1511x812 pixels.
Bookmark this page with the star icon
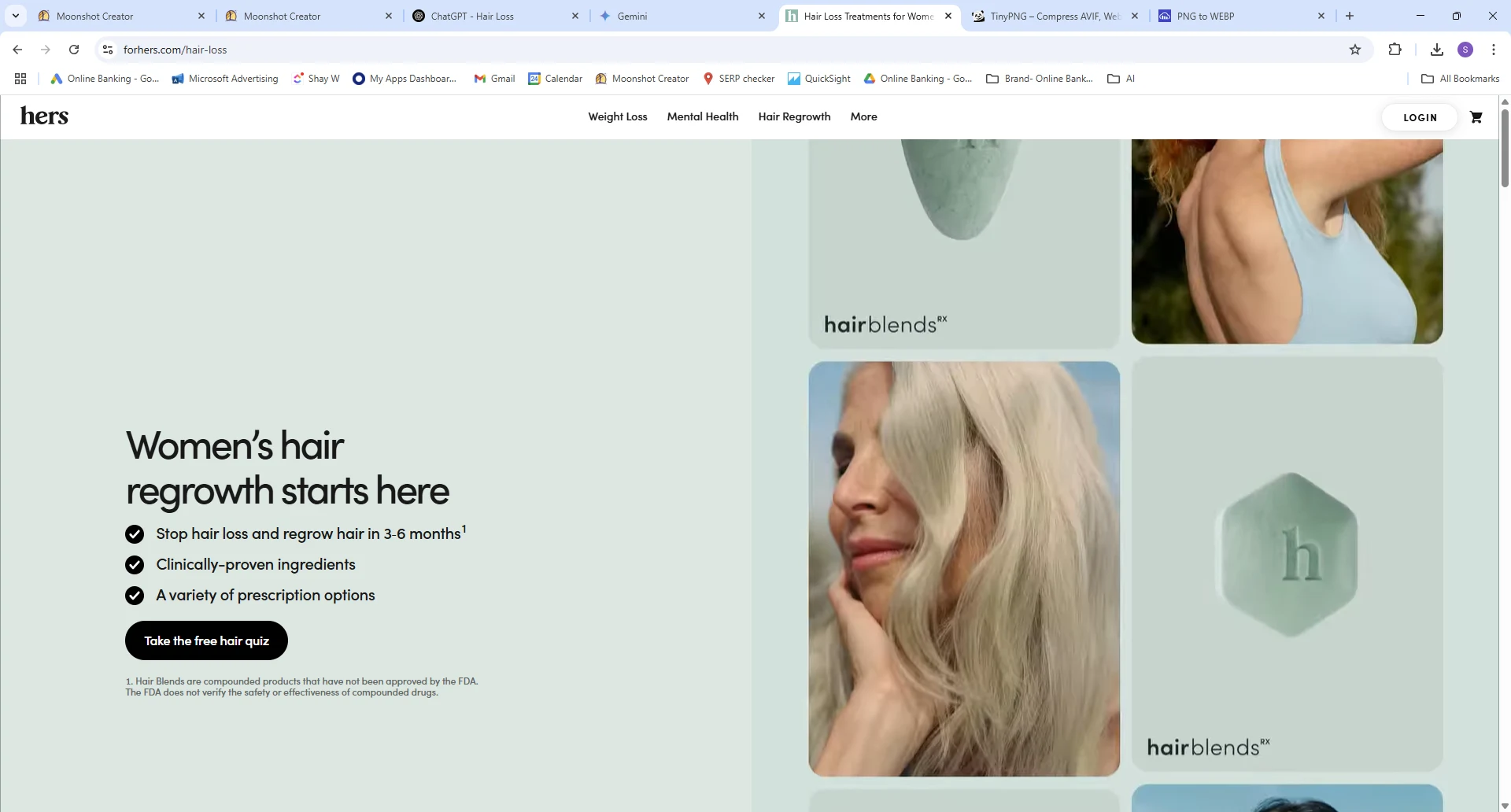click(x=1354, y=50)
